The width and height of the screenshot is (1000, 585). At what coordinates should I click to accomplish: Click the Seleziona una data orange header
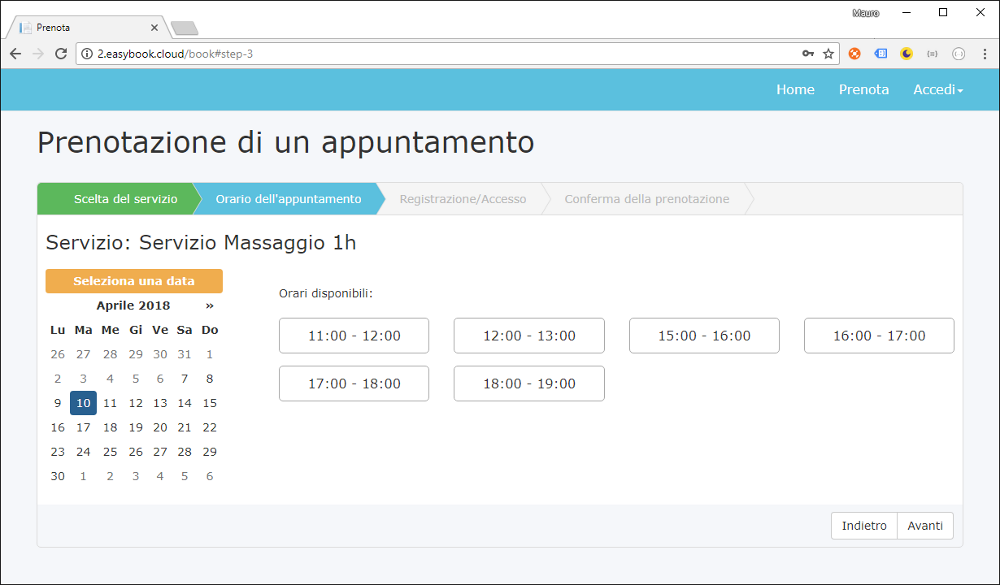133,281
